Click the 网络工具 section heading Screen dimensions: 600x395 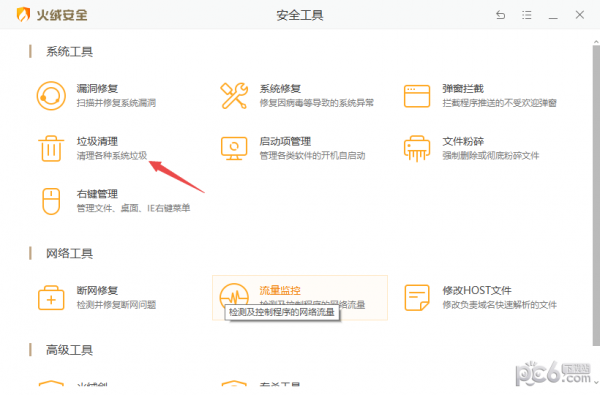click(x=69, y=253)
